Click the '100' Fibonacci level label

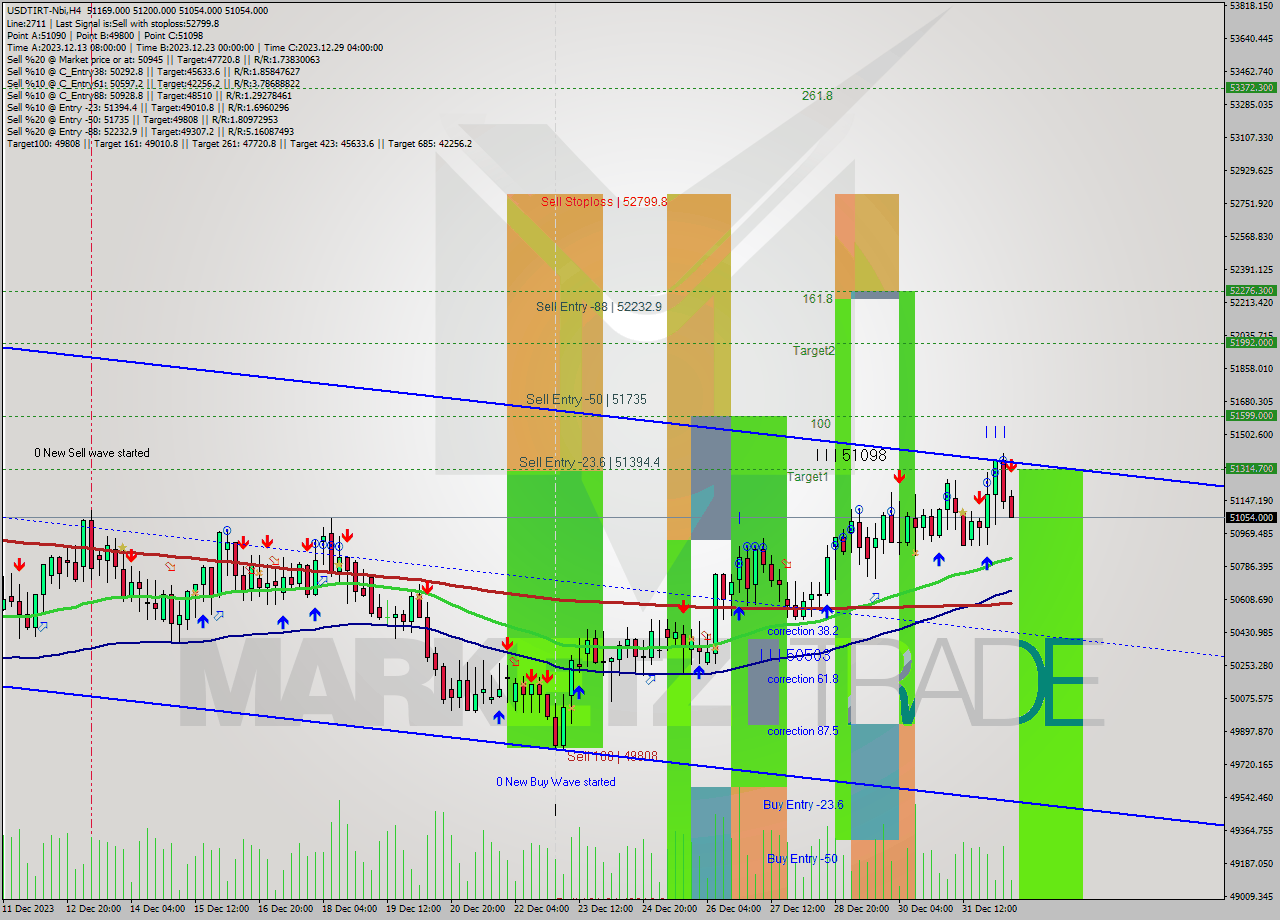[x=820, y=424]
